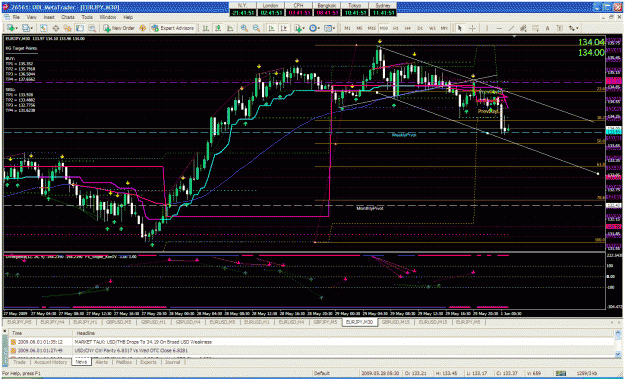Switch chart to bar chart icon
This screenshot has width=625, height=379.
206,28
